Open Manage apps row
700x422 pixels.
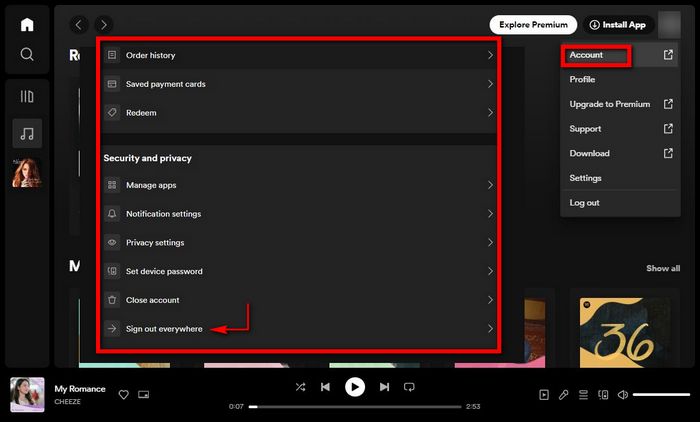pos(299,185)
